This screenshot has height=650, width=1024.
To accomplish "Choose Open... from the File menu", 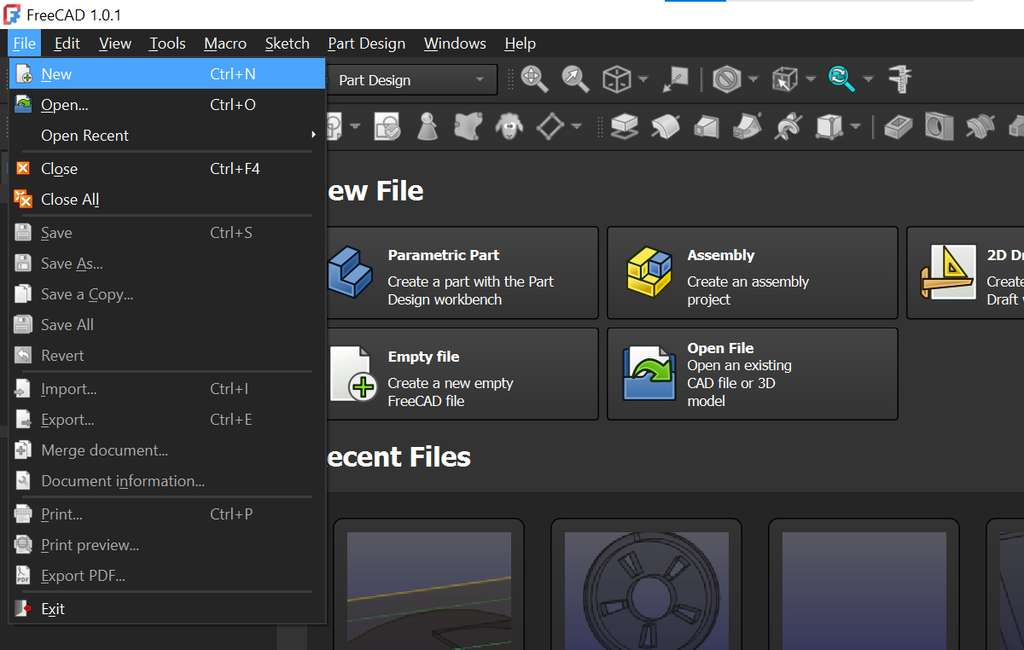I will 167,105.
